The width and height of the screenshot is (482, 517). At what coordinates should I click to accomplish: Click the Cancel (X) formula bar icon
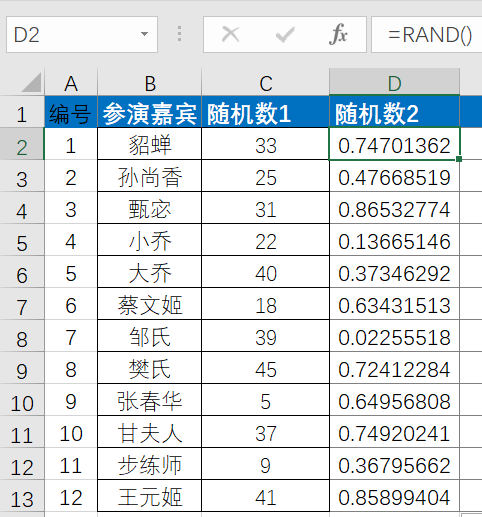[230, 34]
